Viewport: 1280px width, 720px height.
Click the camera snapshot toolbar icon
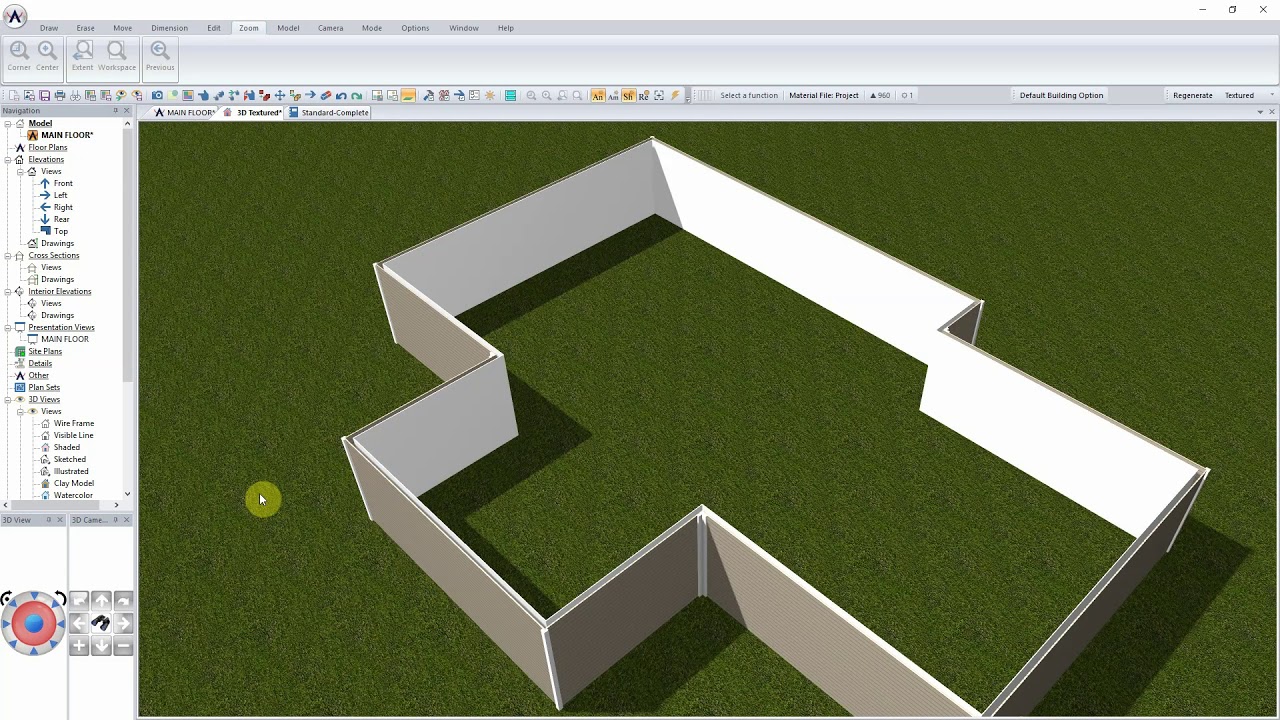(x=157, y=95)
